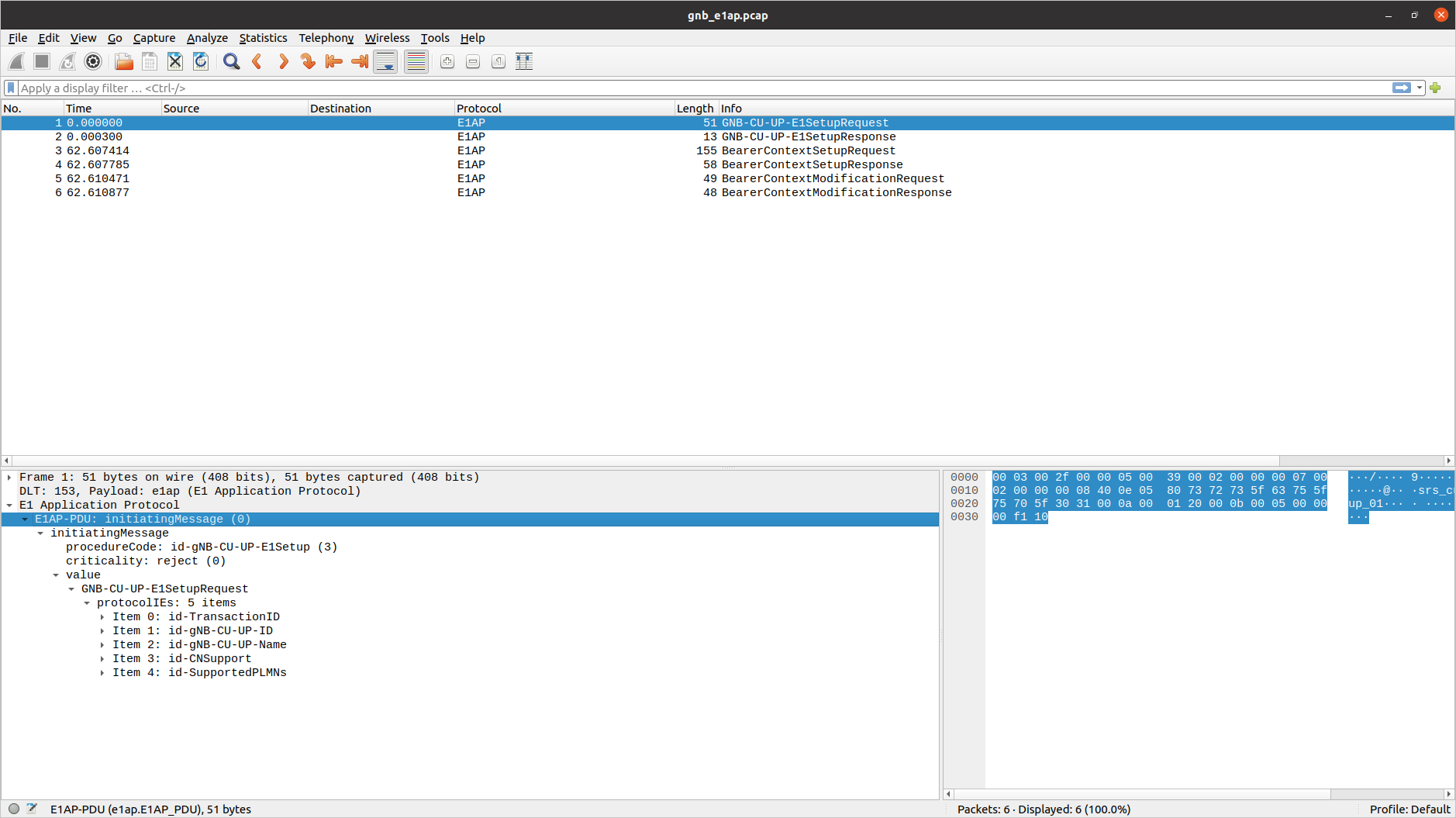Click the display filter bookmark icon
The width and height of the screenshot is (1456, 818).
point(11,88)
